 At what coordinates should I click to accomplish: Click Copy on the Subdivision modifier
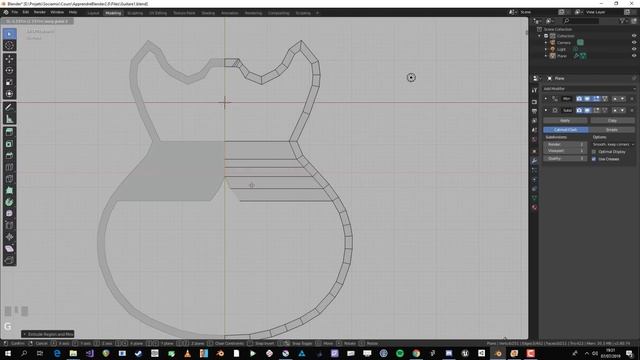tap(612, 121)
